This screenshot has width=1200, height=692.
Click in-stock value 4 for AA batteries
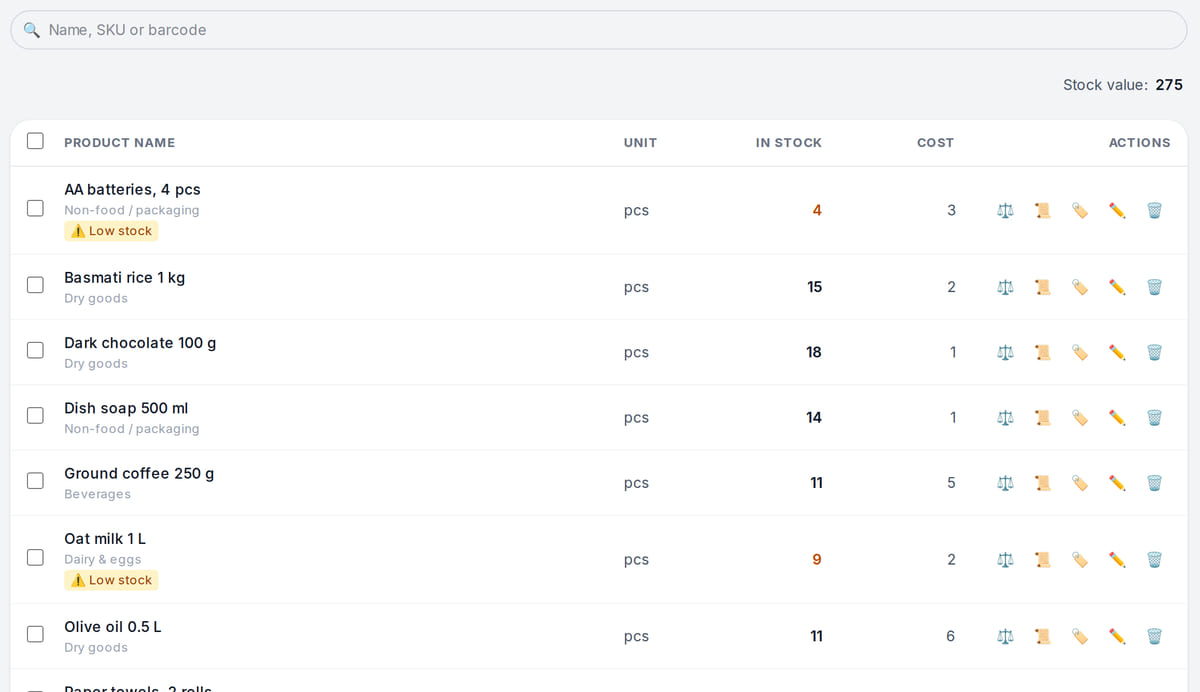pyautogui.click(x=817, y=210)
